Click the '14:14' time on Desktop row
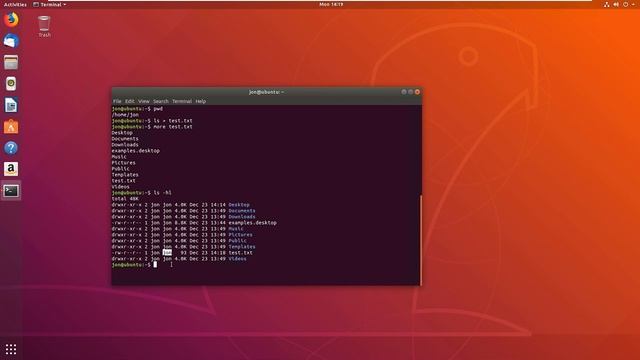The image size is (640, 360). pos(218,204)
